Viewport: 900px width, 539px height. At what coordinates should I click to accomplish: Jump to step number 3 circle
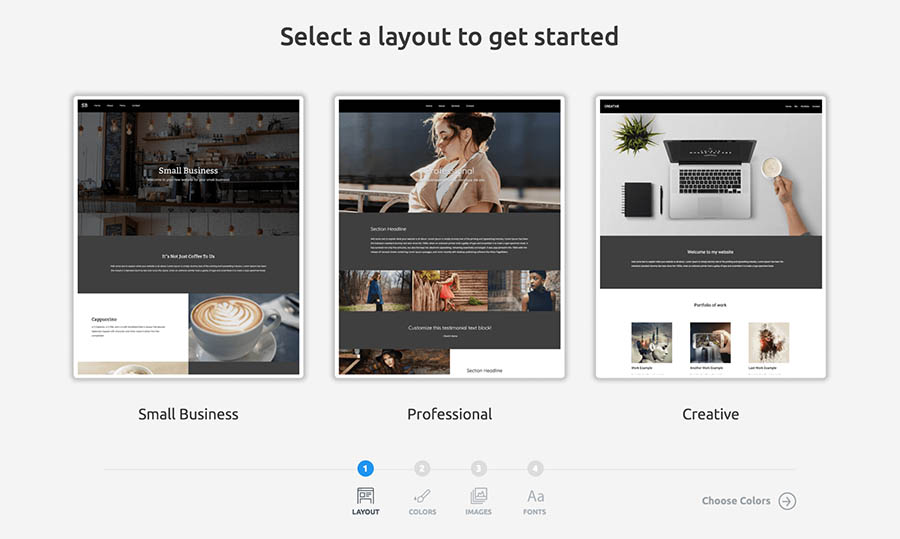click(479, 468)
